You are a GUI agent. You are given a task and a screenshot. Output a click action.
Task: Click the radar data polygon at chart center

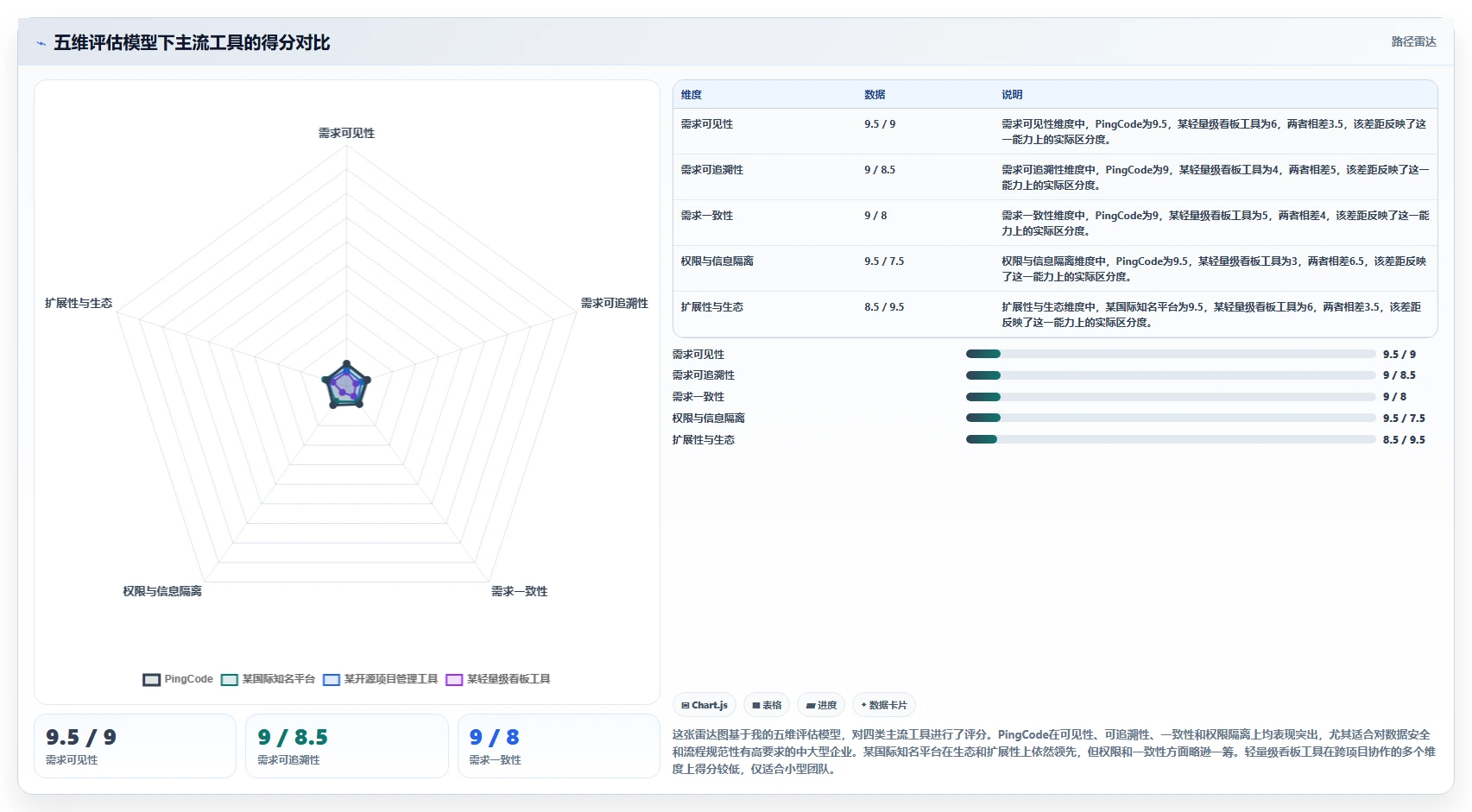pos(346,385)
